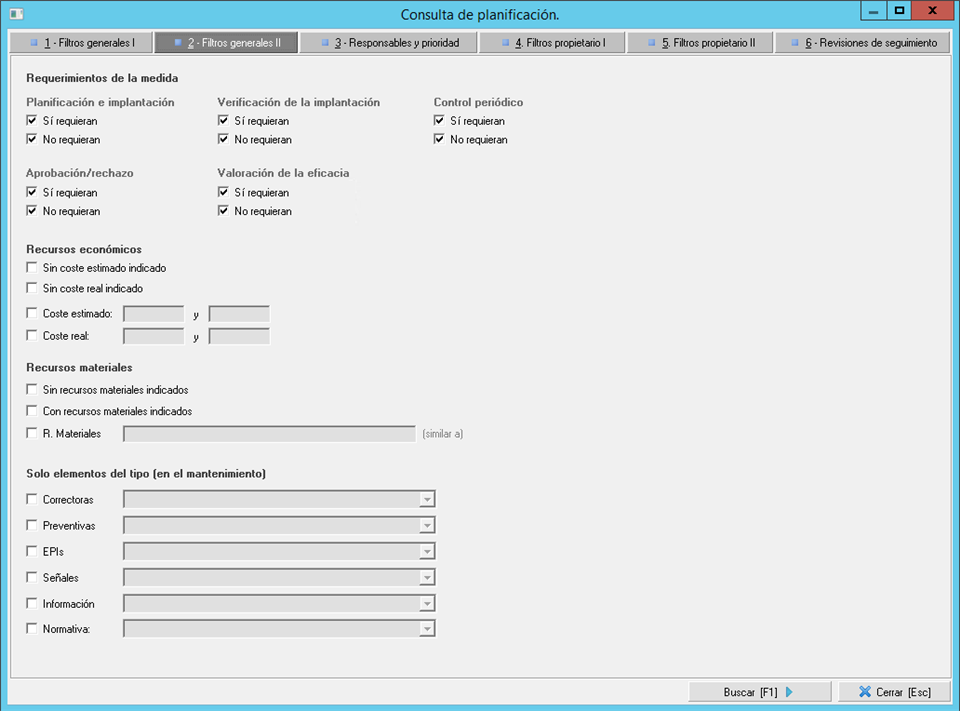
Task: Expand the Correctoras dropdown list
Action: 427,499
